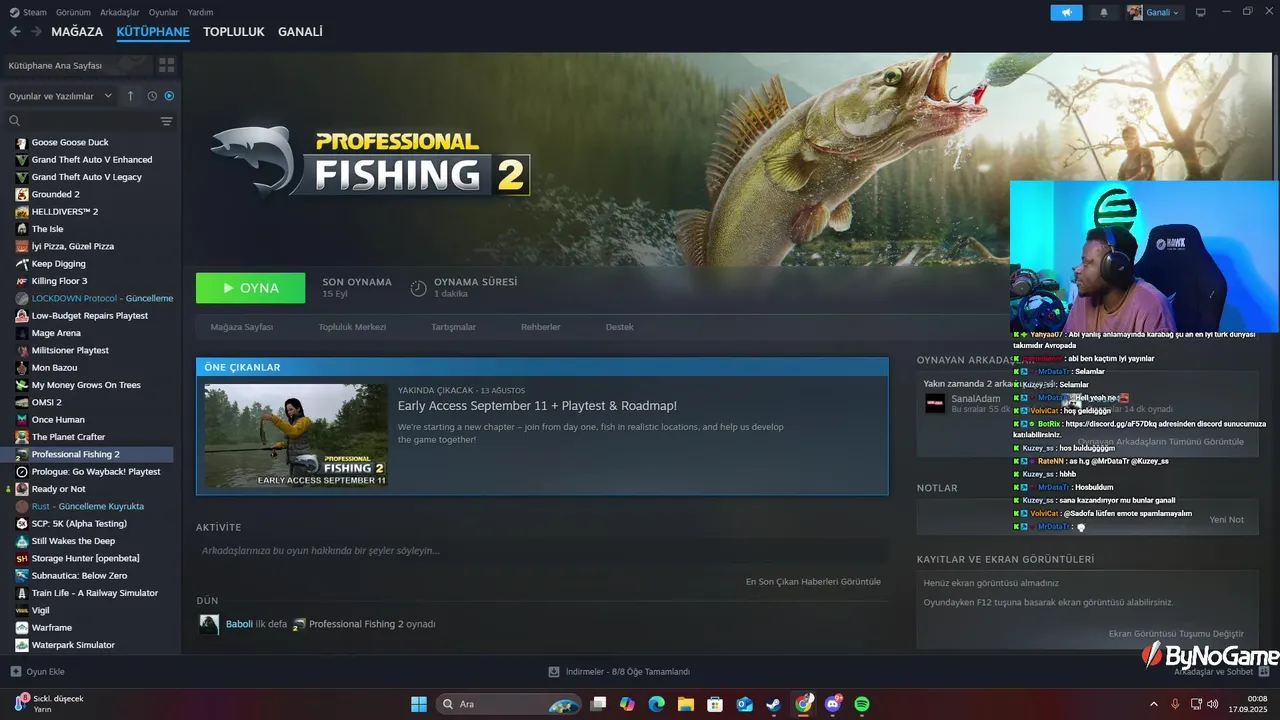Image resolution: width=1280 pixels, height=720 pixels.
Task: Sort library using the up arrow
Action: pyautogui.click(x=130, y=96)
